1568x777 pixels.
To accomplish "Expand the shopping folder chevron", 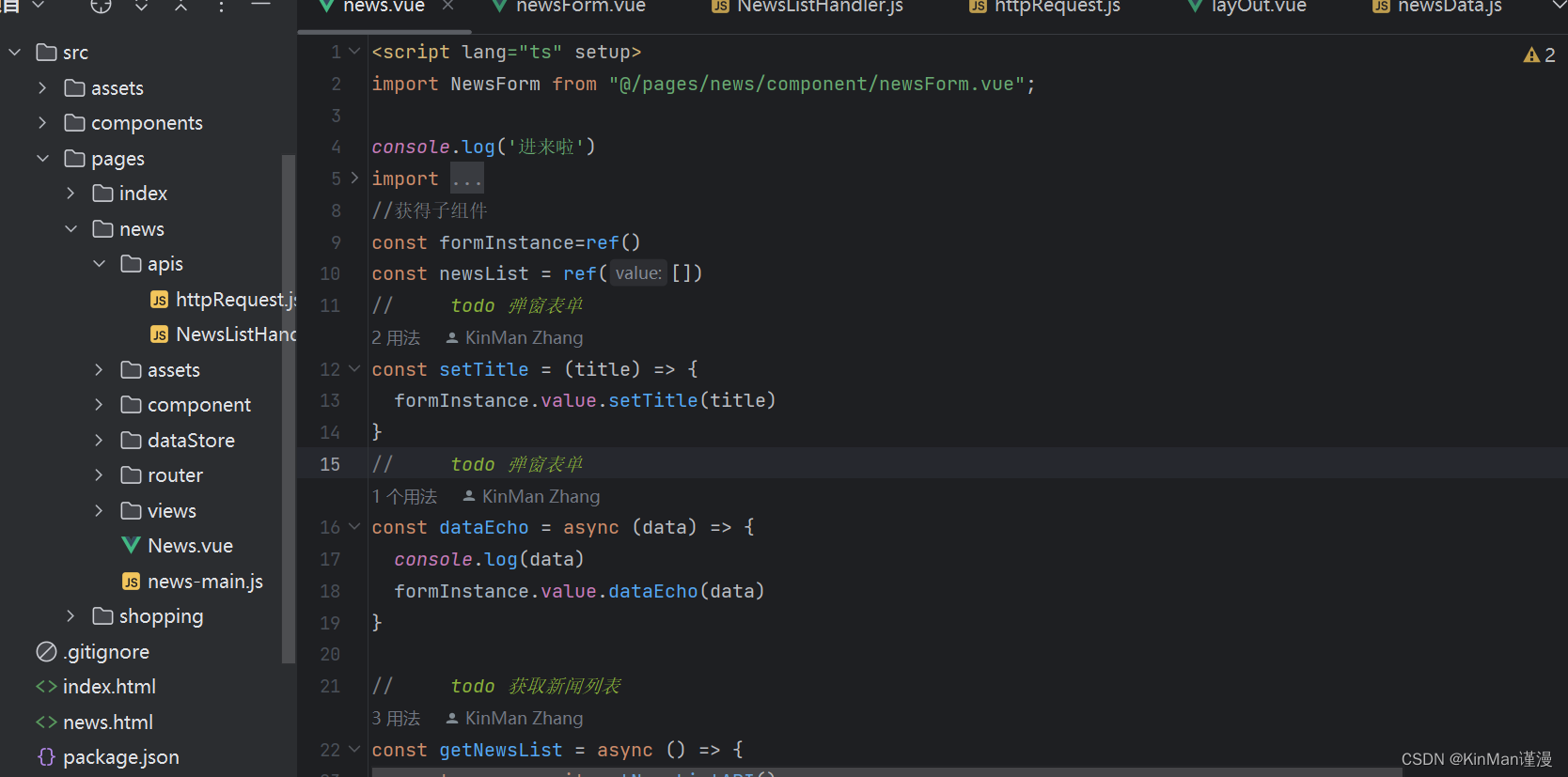I will click(x=71, y=616).
